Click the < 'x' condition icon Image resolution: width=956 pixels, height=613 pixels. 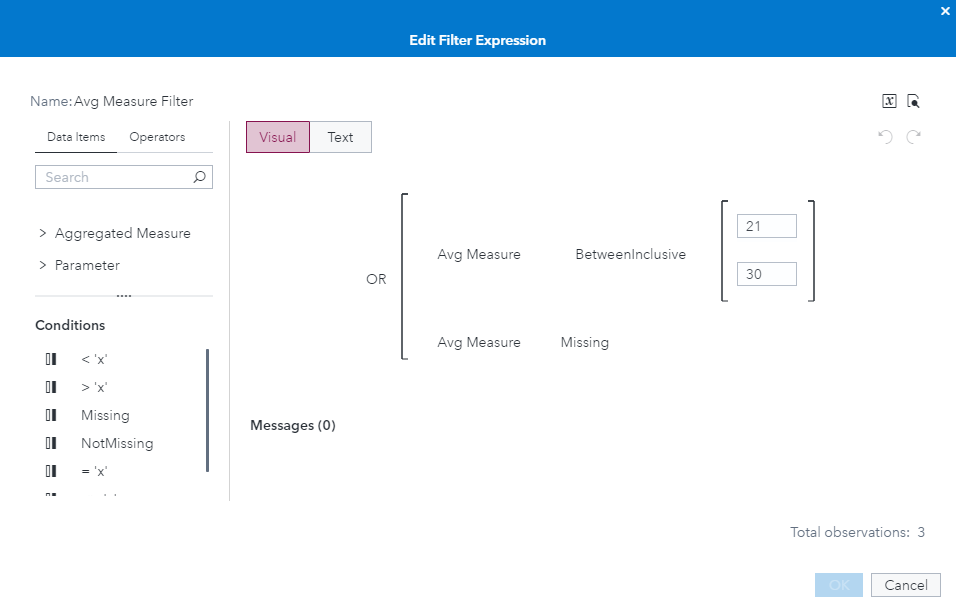tap(51, 359)
